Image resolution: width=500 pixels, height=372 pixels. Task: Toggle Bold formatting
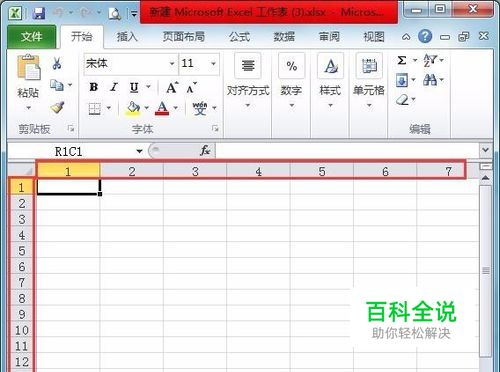pos(94,87)
